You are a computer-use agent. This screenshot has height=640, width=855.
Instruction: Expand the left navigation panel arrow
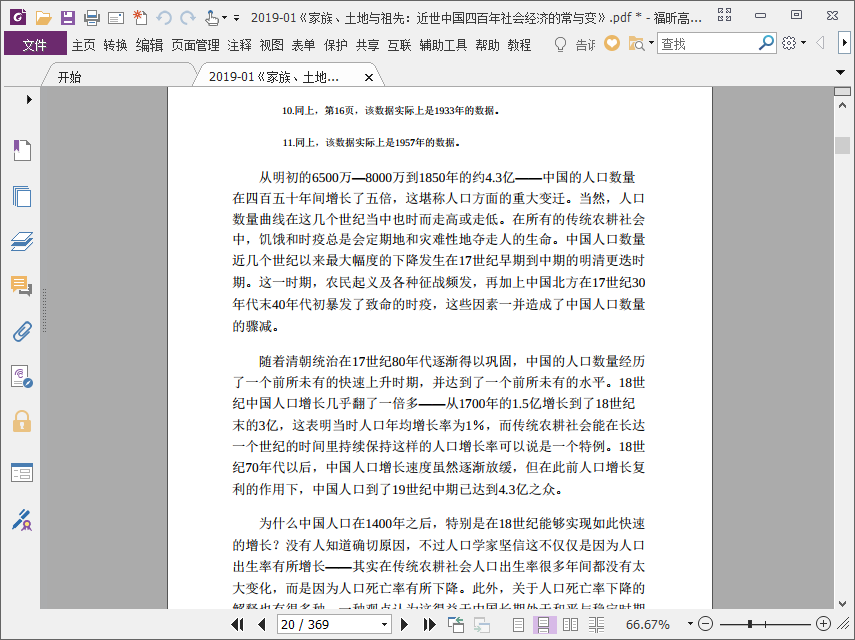29,99
